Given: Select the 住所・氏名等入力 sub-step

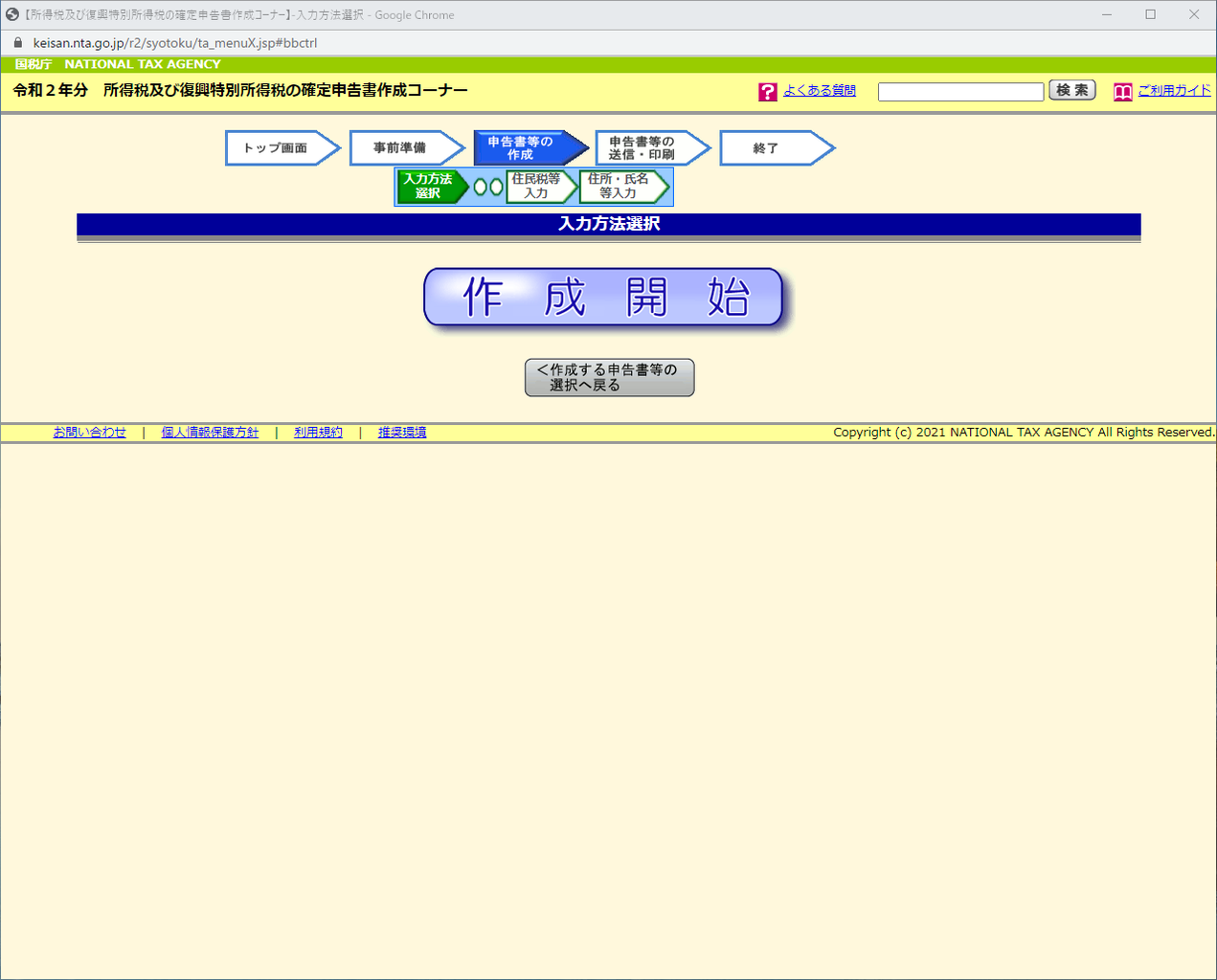Looking at the screenshot, I should click(x=623, y=187).
